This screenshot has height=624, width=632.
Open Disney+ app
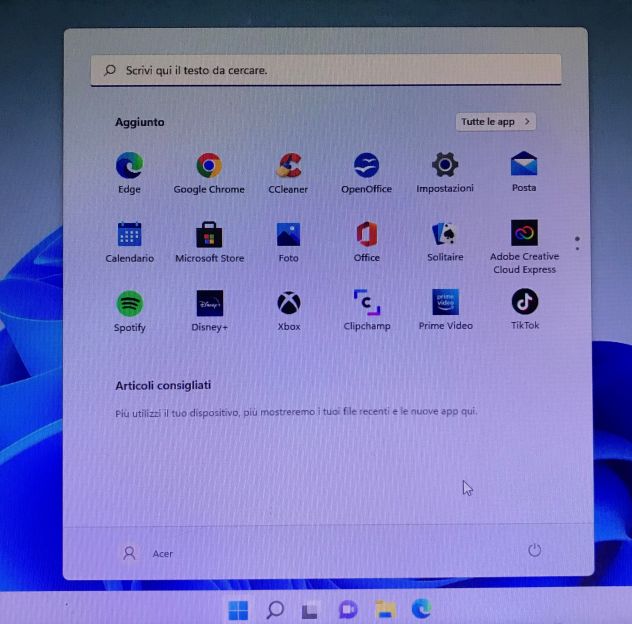(210, 310)
